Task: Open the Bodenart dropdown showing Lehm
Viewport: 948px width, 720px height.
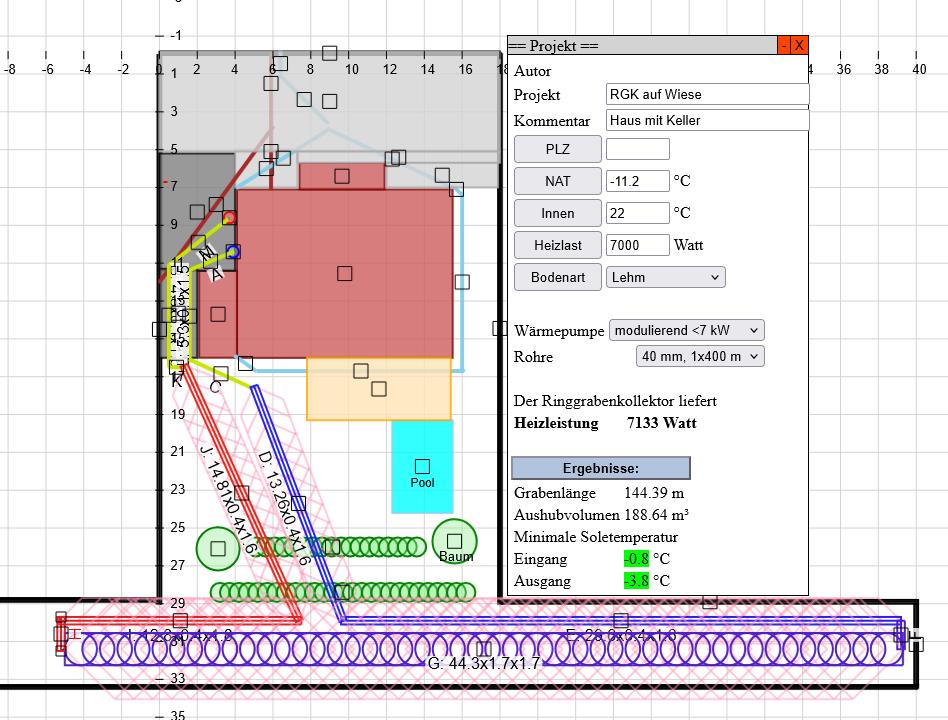Action: click(x=665, y=277)
